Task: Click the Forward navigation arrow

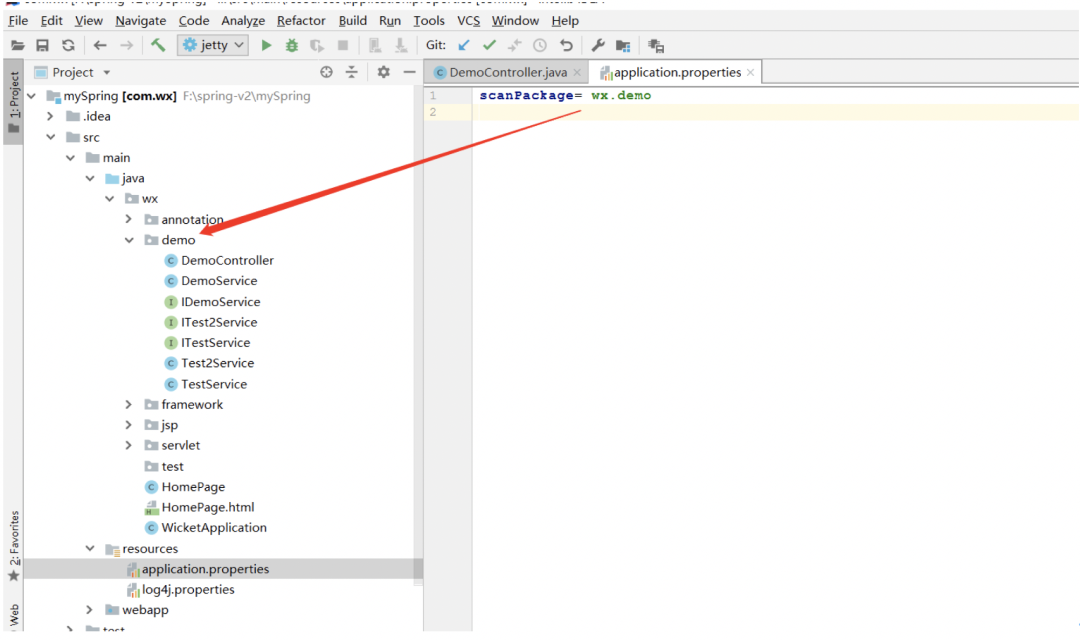Action: point(127,45)
